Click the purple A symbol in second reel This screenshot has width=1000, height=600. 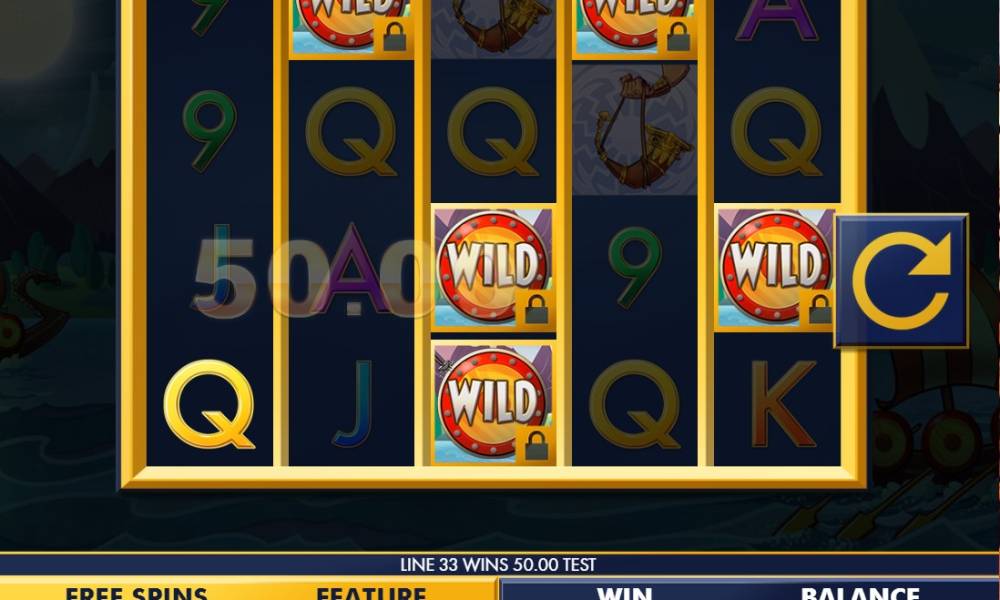click(x=351, y=268)
